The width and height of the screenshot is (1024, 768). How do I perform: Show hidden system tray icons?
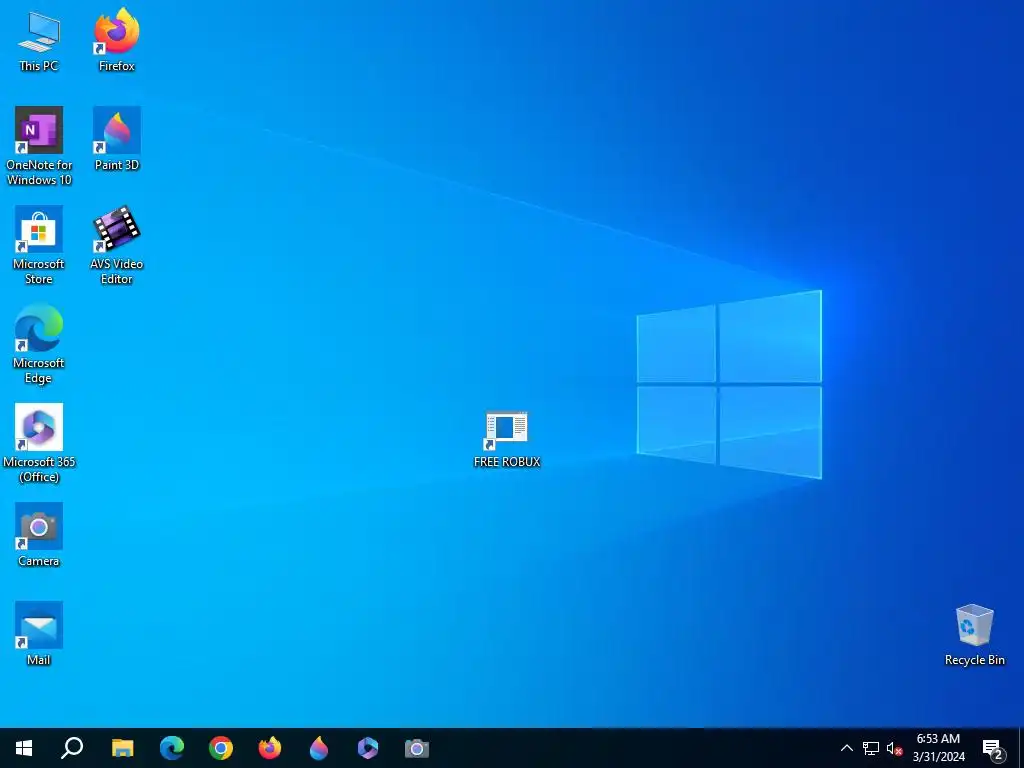(x=846, y=748)
